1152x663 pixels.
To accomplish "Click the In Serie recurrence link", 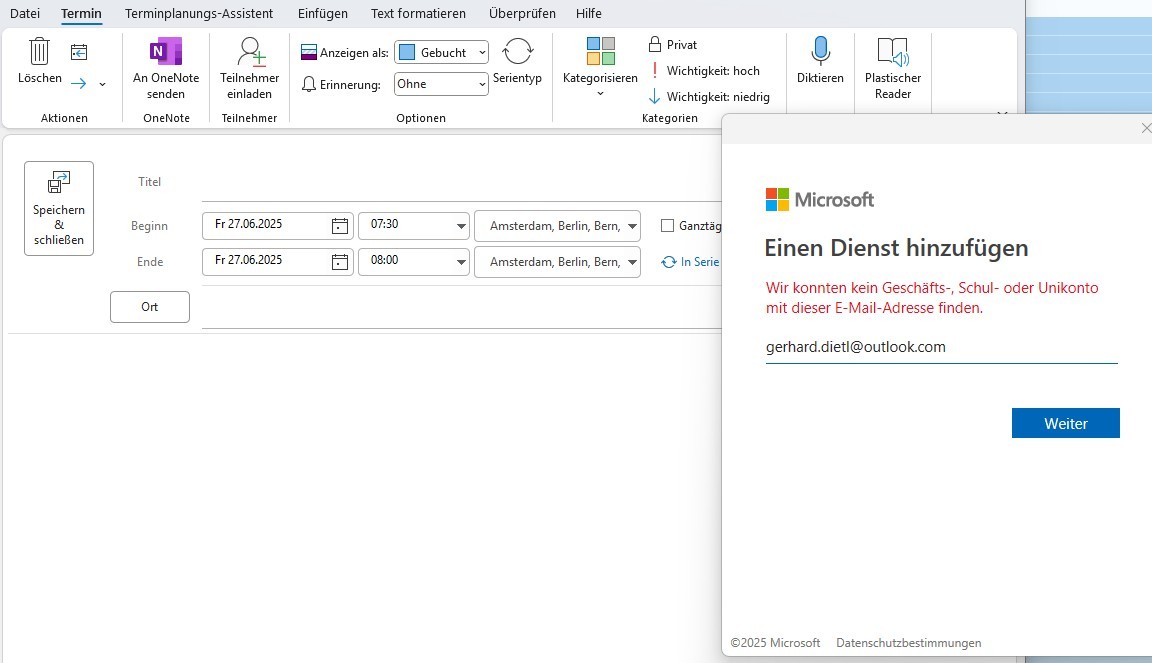I will coord(690,262).
